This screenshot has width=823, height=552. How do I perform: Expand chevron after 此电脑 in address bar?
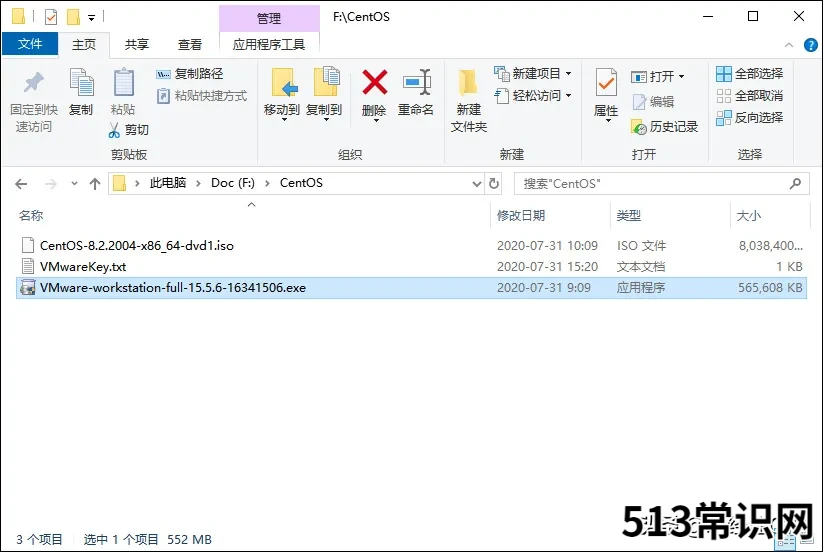tap(198, 184)
